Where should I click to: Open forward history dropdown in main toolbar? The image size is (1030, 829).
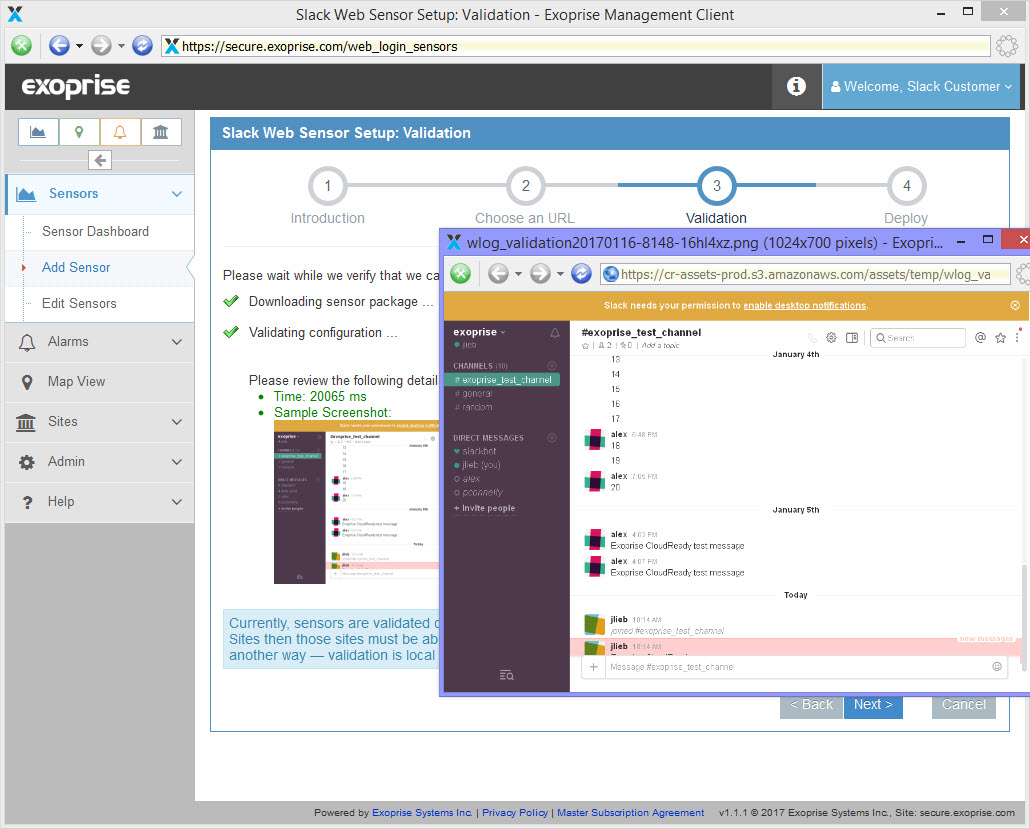point(121,46)
